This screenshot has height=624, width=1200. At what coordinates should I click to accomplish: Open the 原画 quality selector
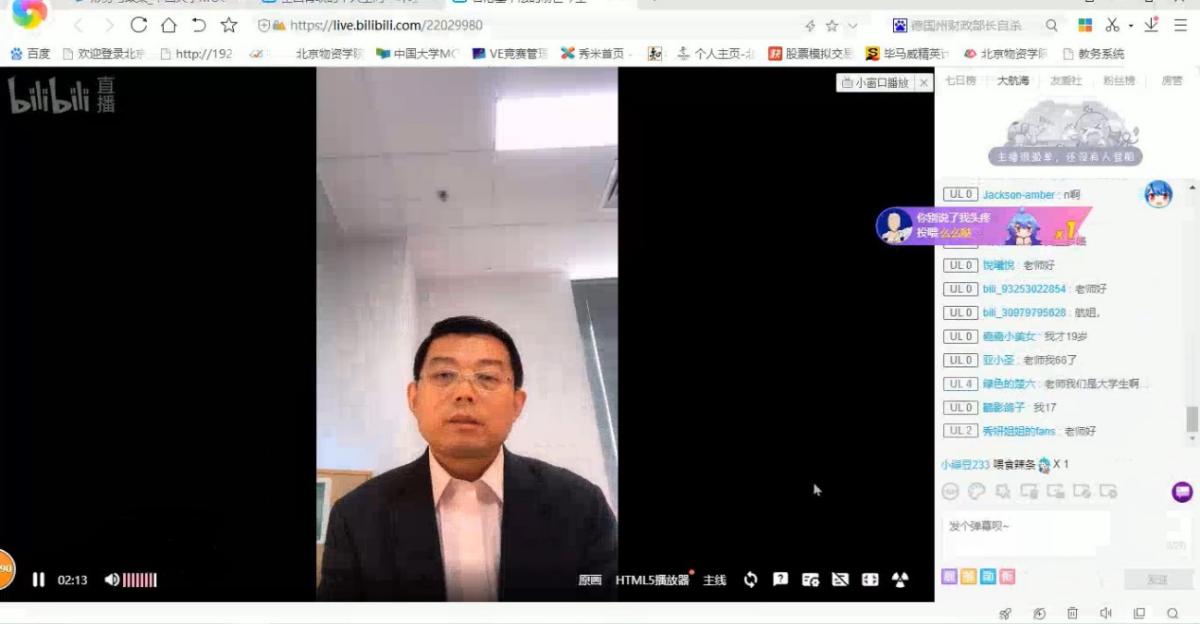(x=590, y=580)
